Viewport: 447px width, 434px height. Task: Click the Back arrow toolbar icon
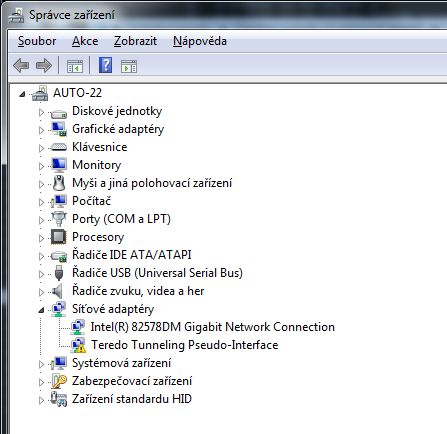(21, 65)
